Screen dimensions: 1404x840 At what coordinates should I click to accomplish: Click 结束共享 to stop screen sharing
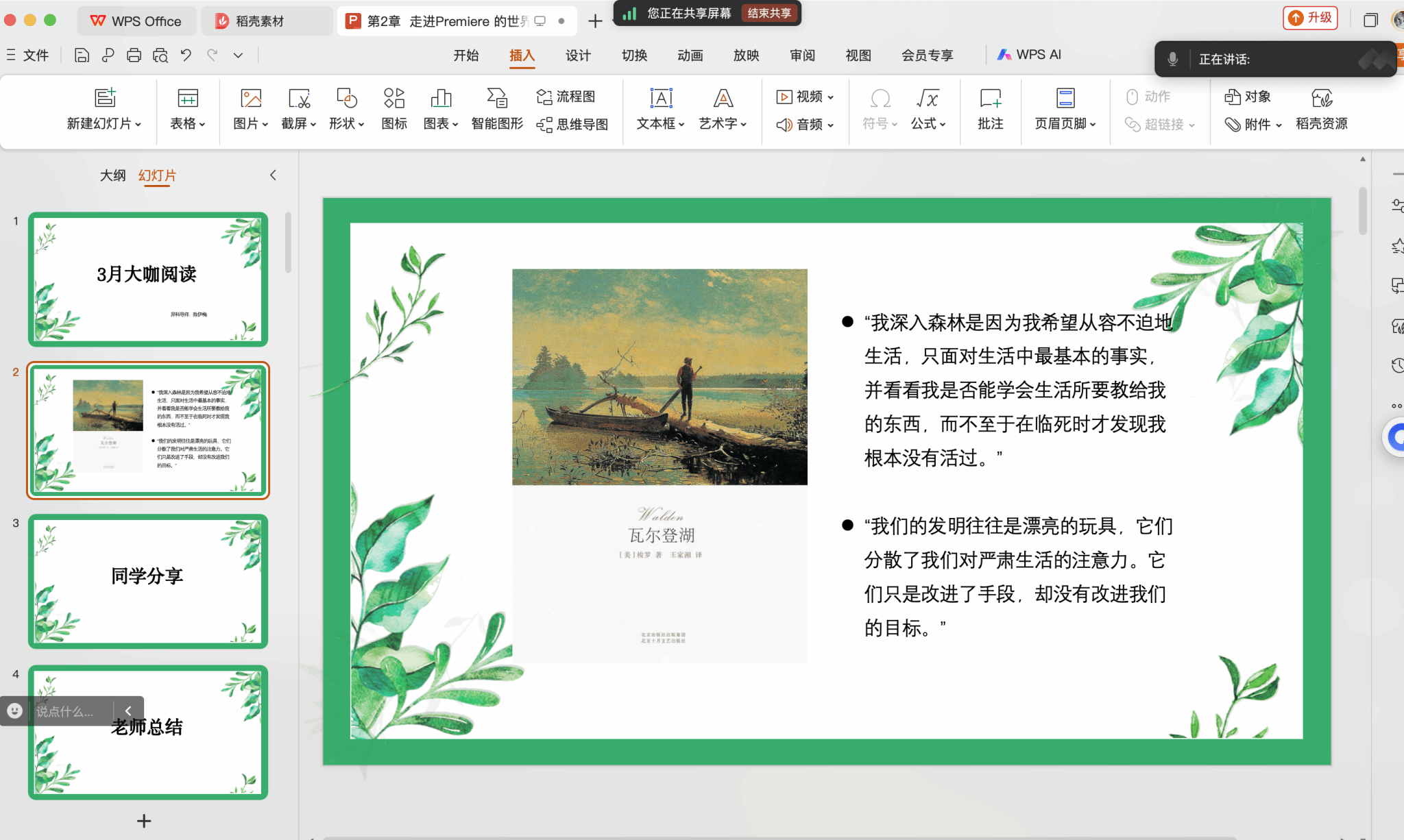pos(769,13)
